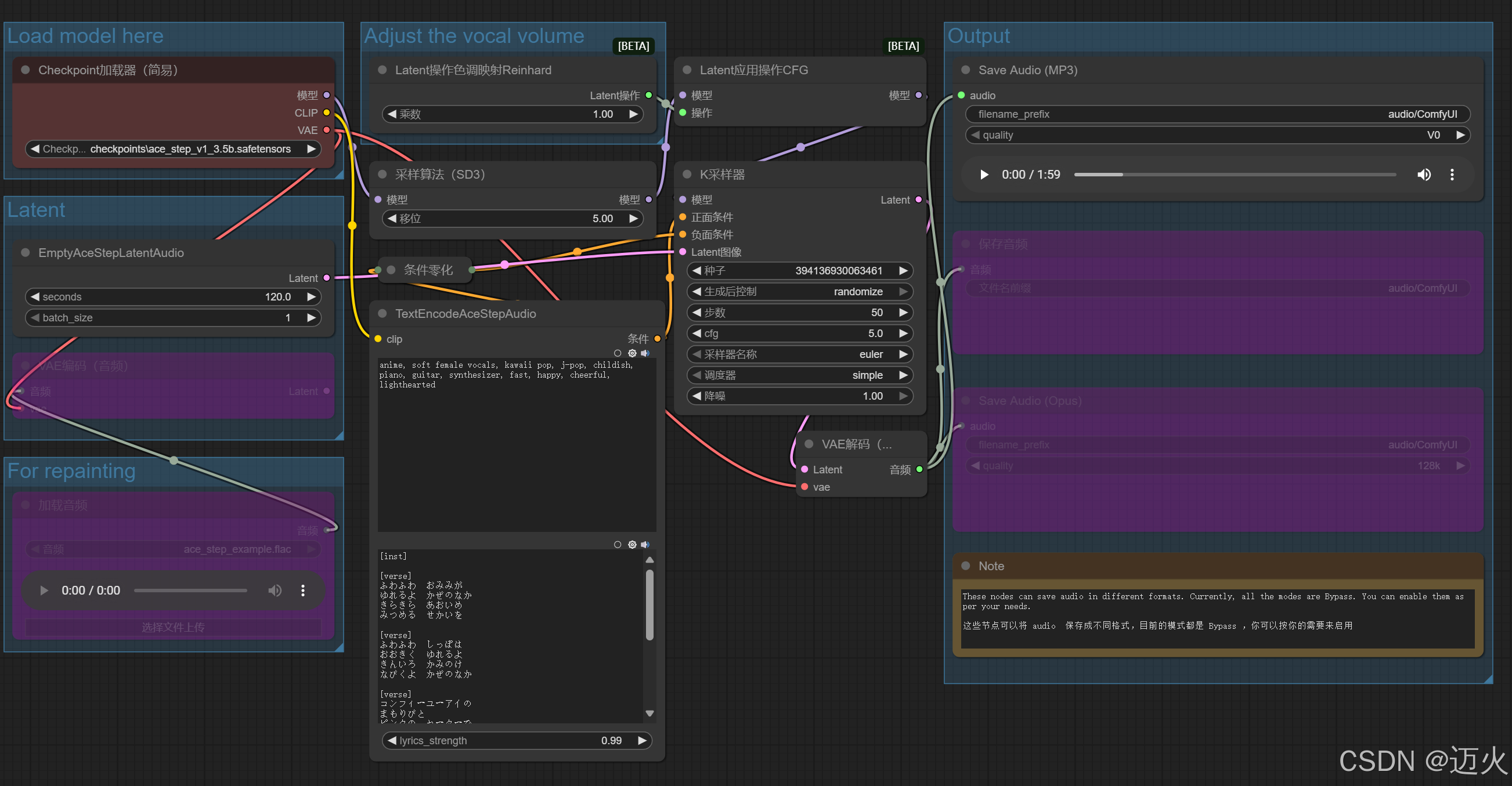
Task: Toggle collapse dot of Save Audio (Opus) node
Action: pos(966,401)
